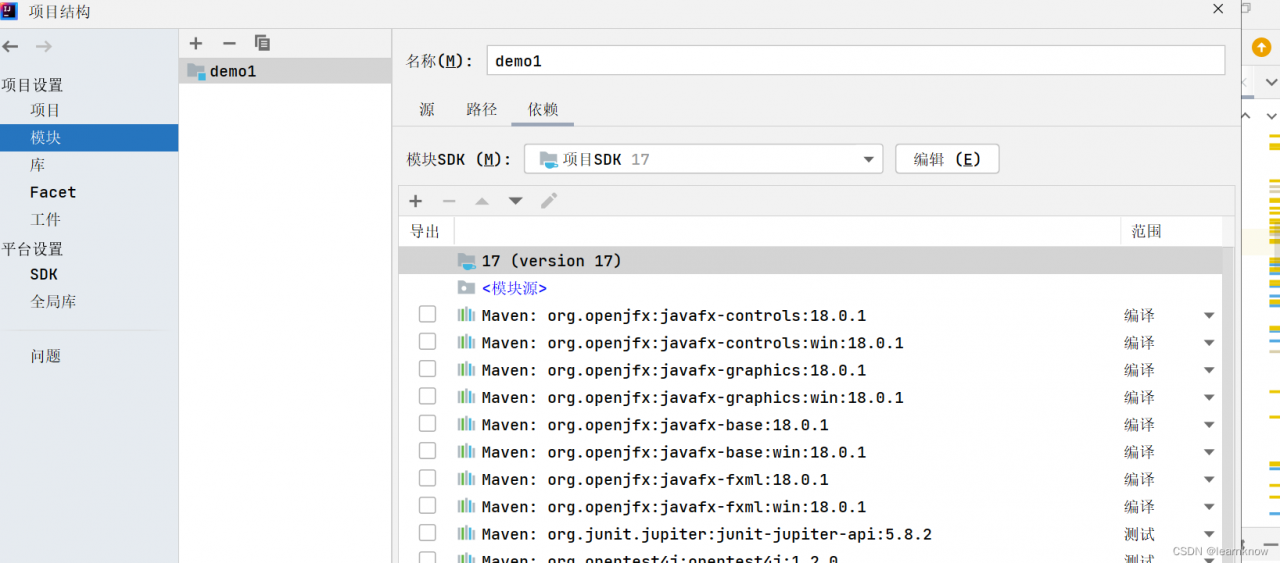1280x563 pixels.
Task: Open scope dropdown for javafx-controls:18.0.1
Action: pos(1209,316)
